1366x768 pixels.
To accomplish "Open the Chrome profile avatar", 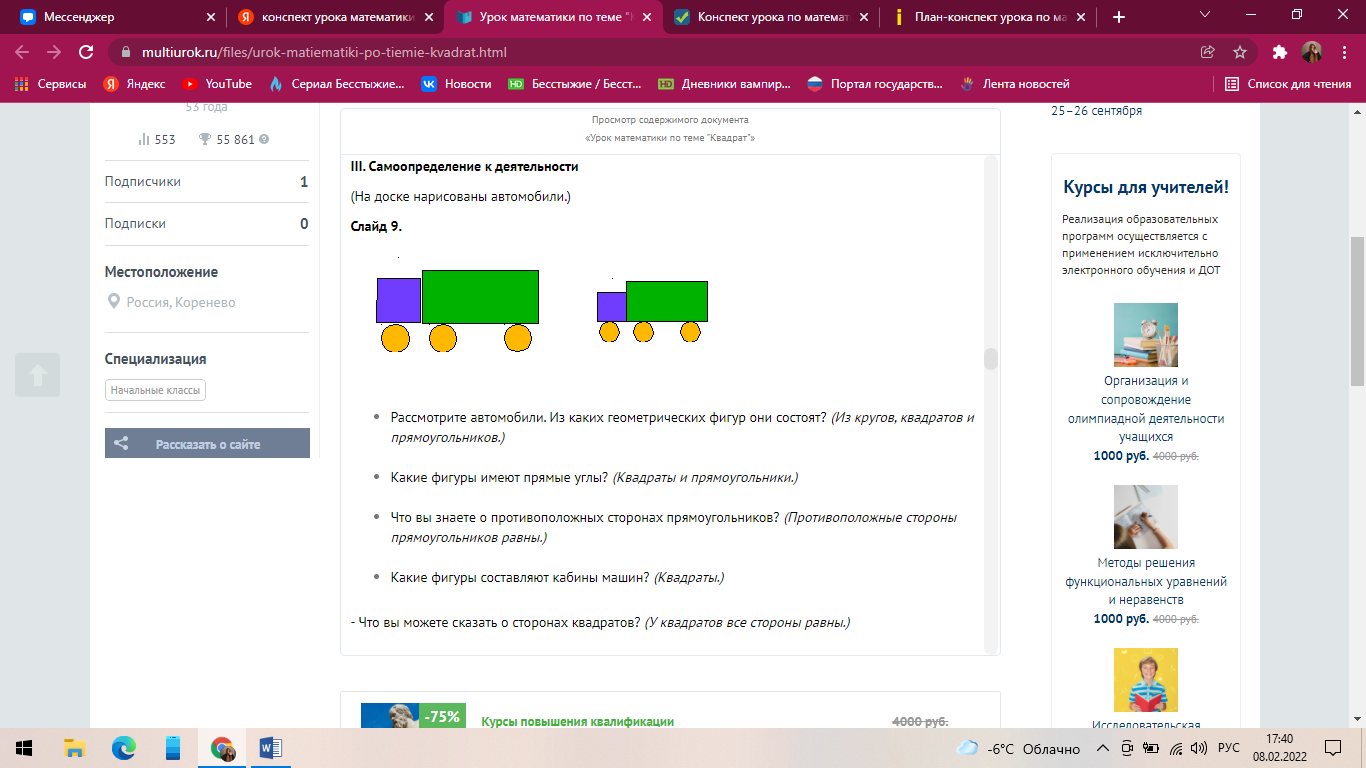I will click(x=1312, y=52).
